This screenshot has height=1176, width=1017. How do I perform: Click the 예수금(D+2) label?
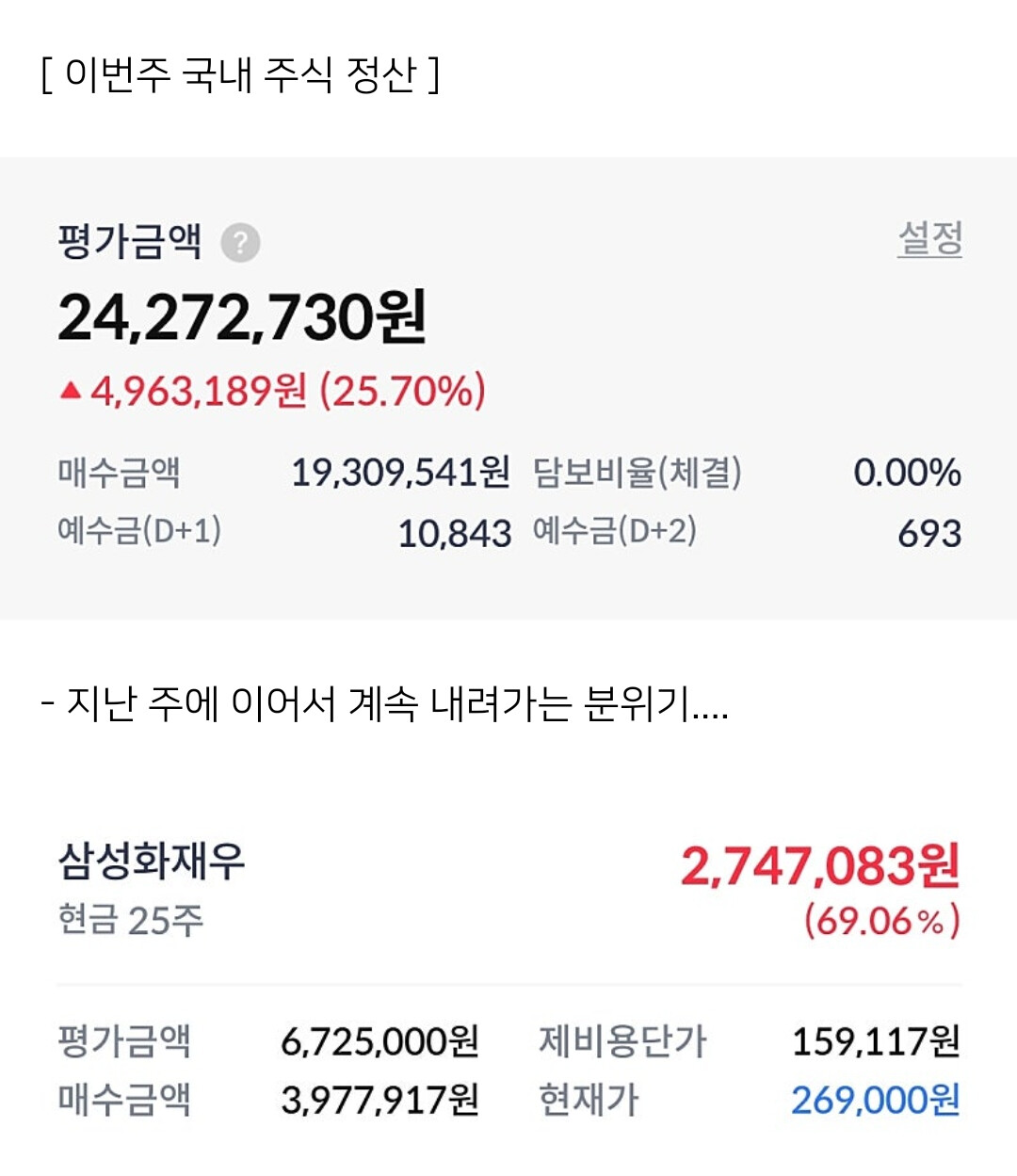coord(615,531)
